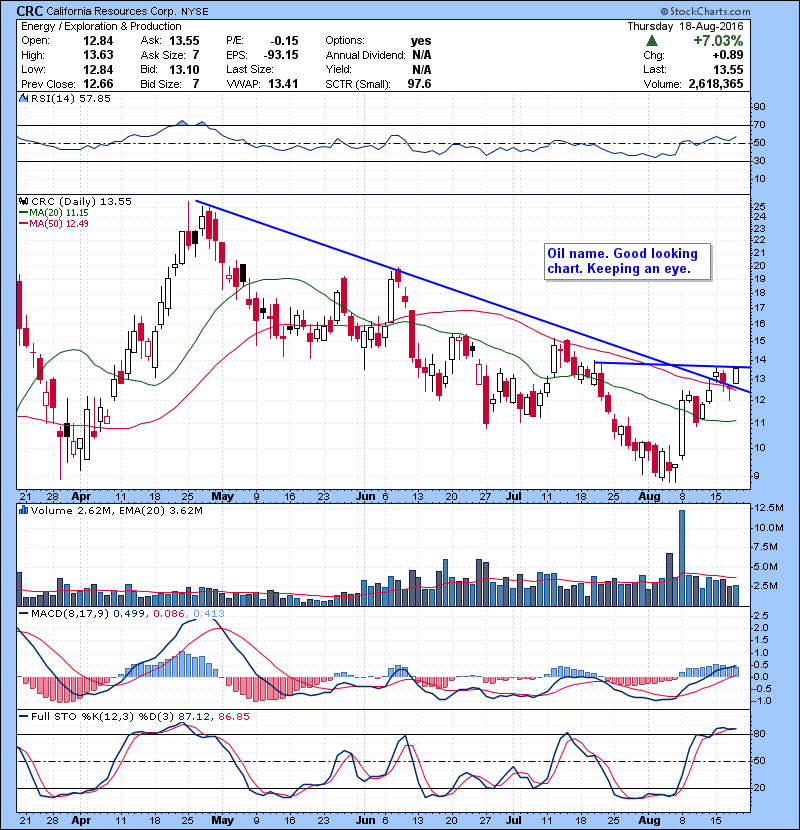Click the Last price 13.55 in header
800x830 pixels.
coord(728,69)
